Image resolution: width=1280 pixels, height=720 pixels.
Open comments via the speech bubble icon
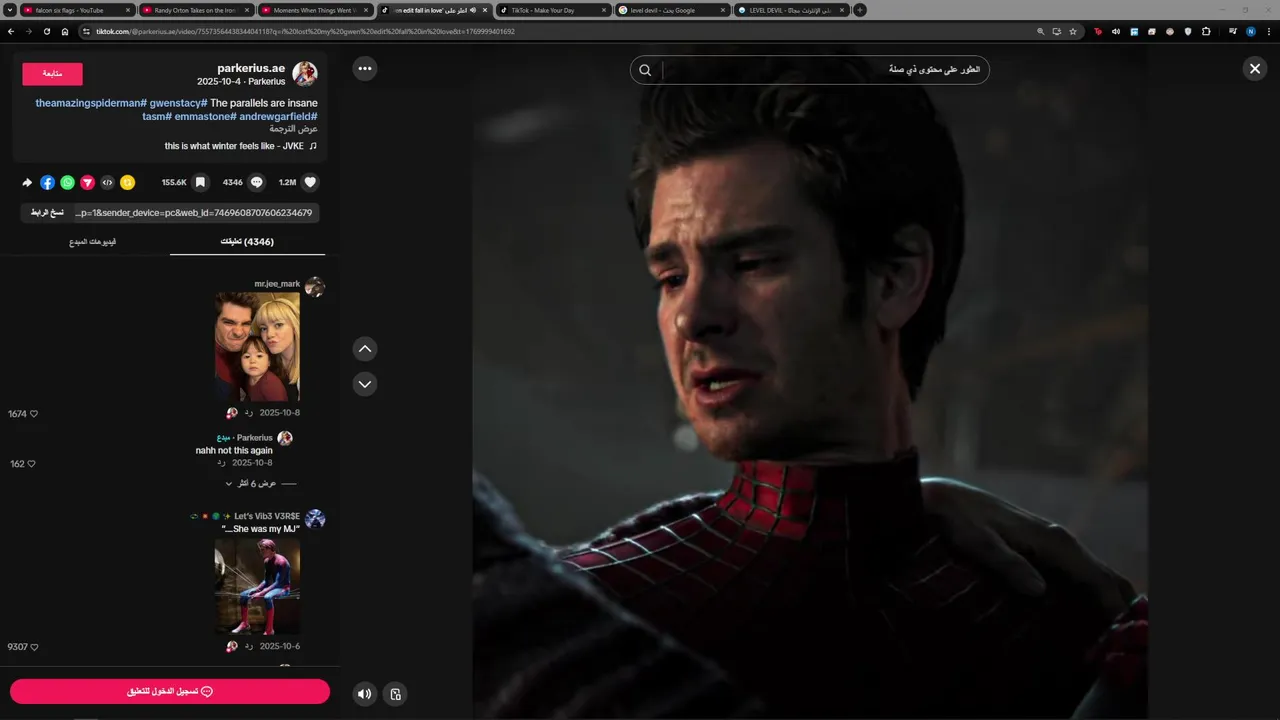pyautogui.click(x=257, y=182)
